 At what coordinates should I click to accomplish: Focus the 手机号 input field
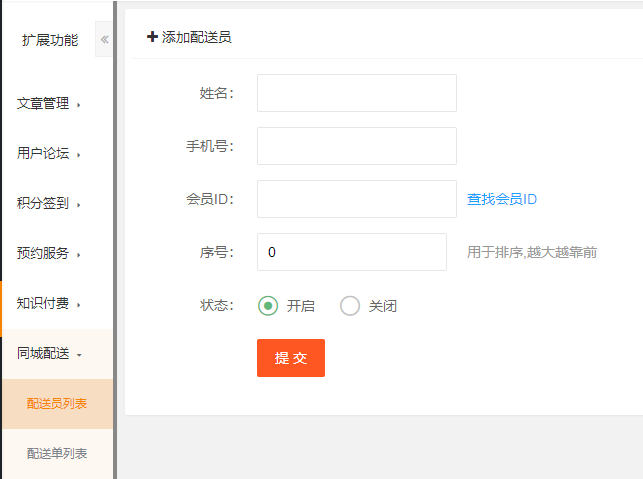point(356,146)
